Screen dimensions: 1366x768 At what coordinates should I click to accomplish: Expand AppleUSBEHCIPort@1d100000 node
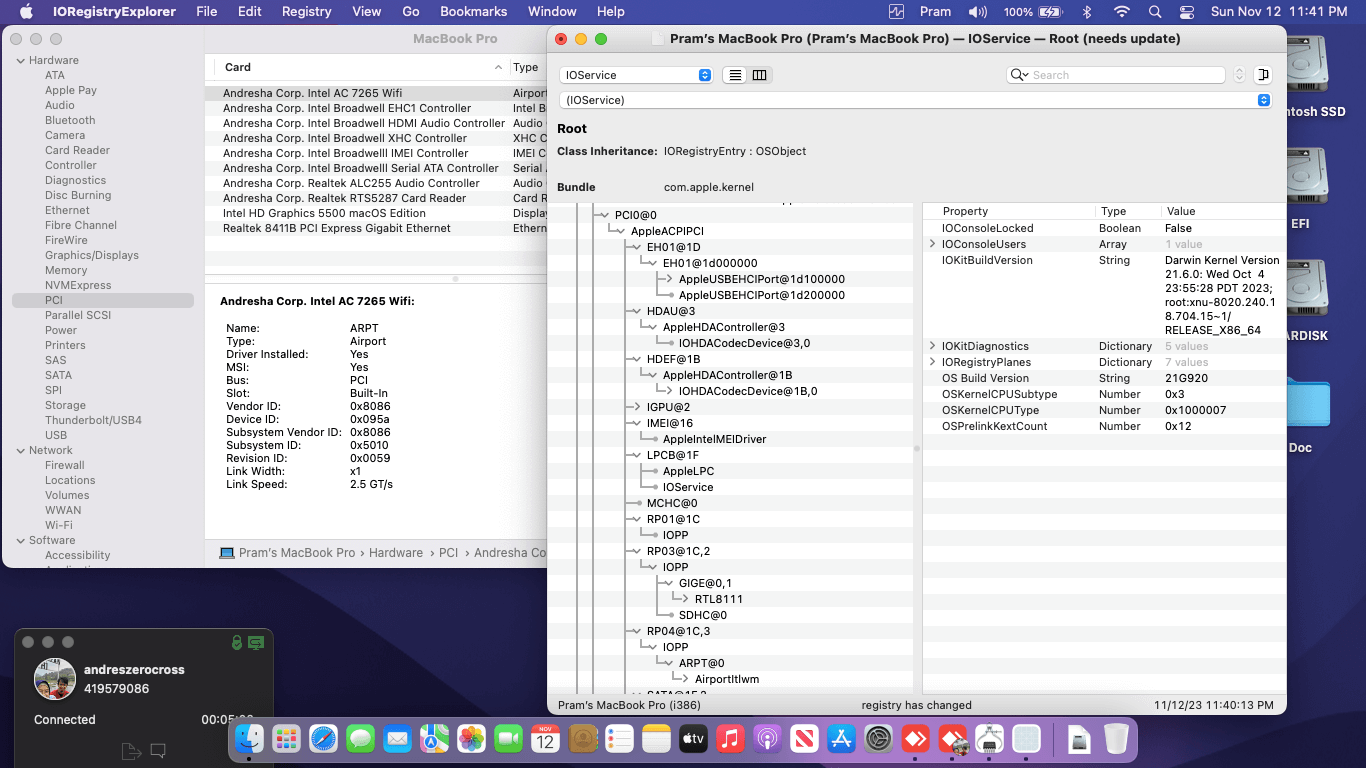(x=667, y=279)
